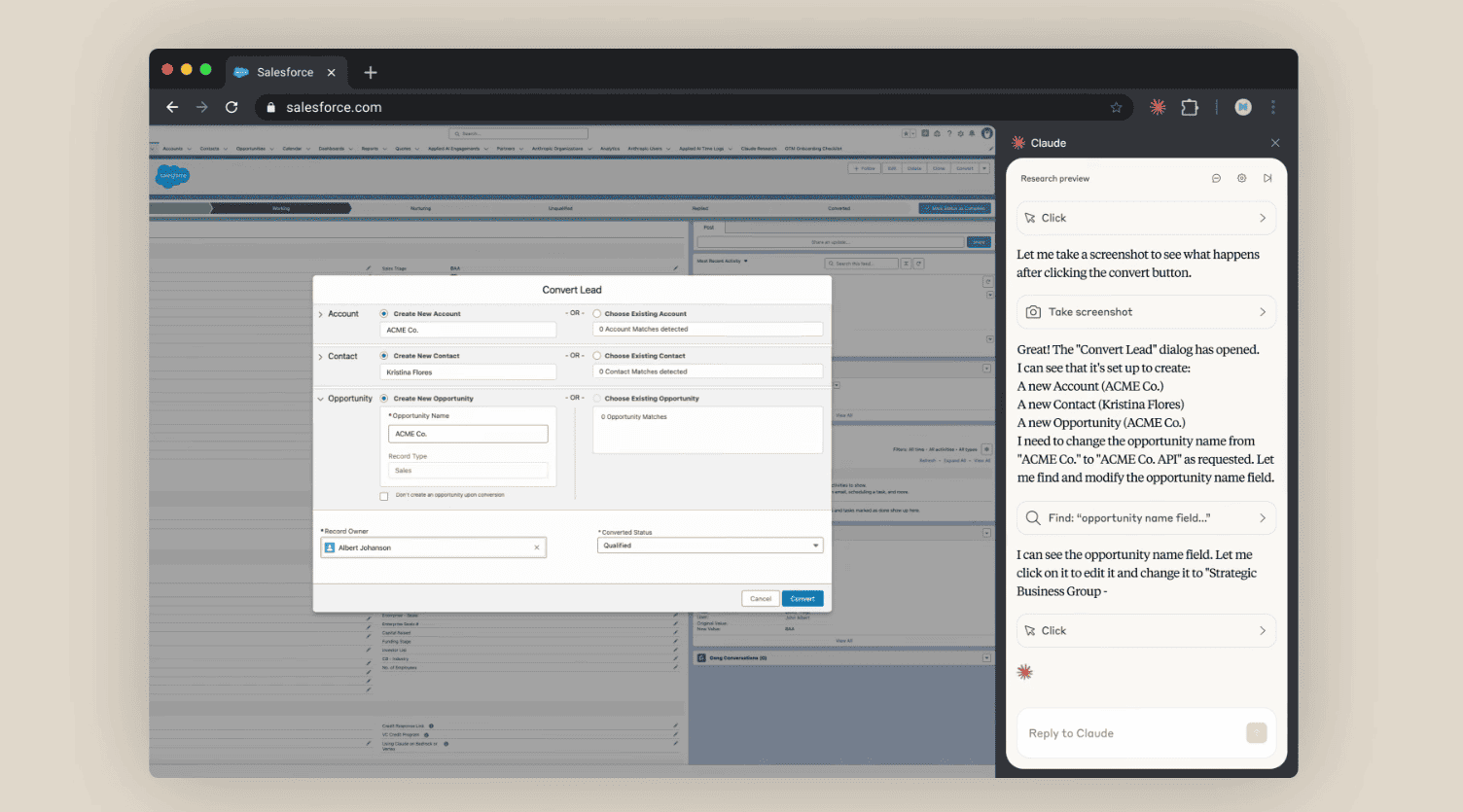Open Salesforce notifications bell

coord(972,133)
